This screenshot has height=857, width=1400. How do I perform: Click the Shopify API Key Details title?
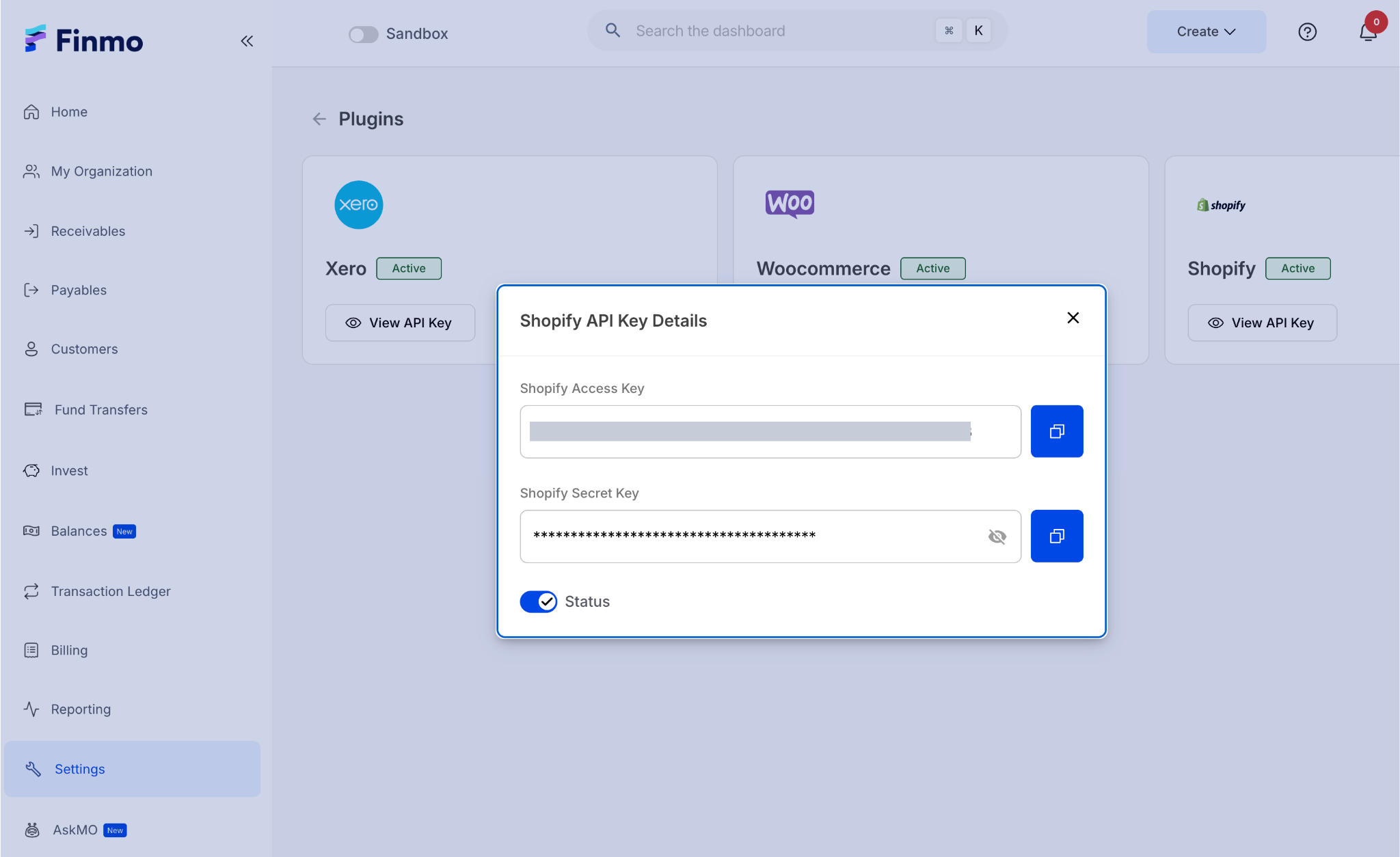613,321
